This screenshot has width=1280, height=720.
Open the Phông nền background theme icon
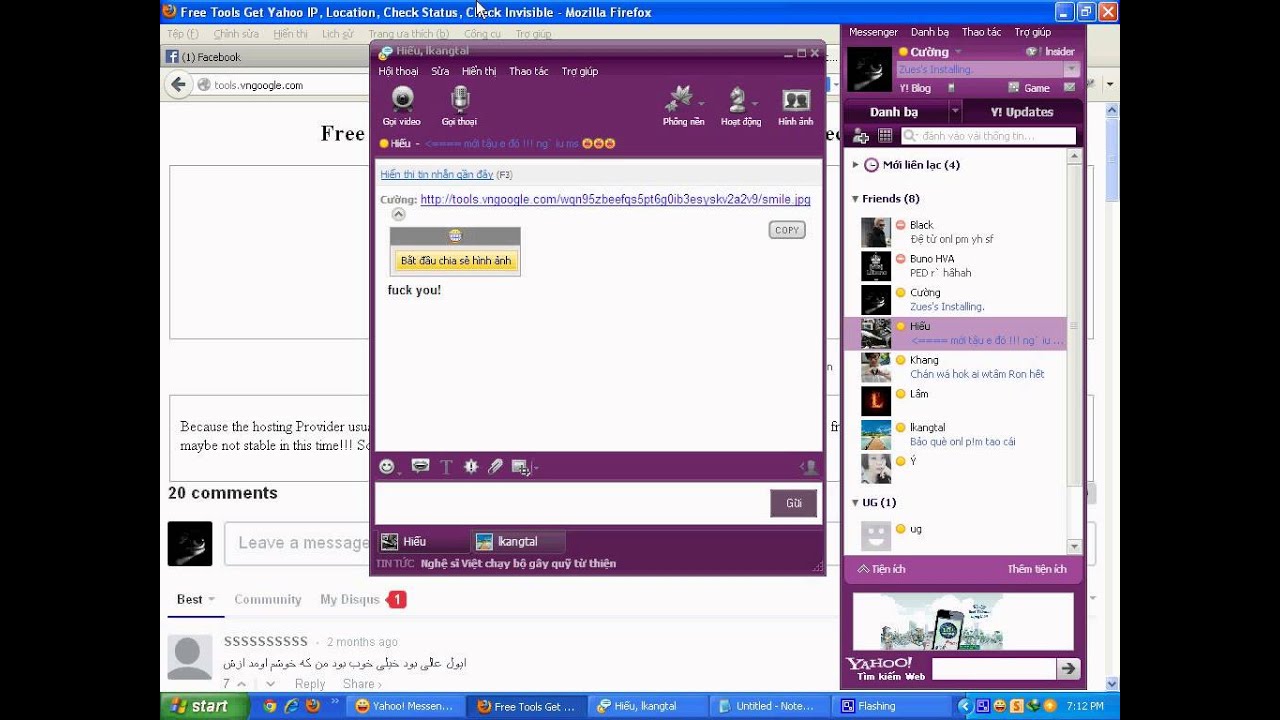(x=681, y=99)
